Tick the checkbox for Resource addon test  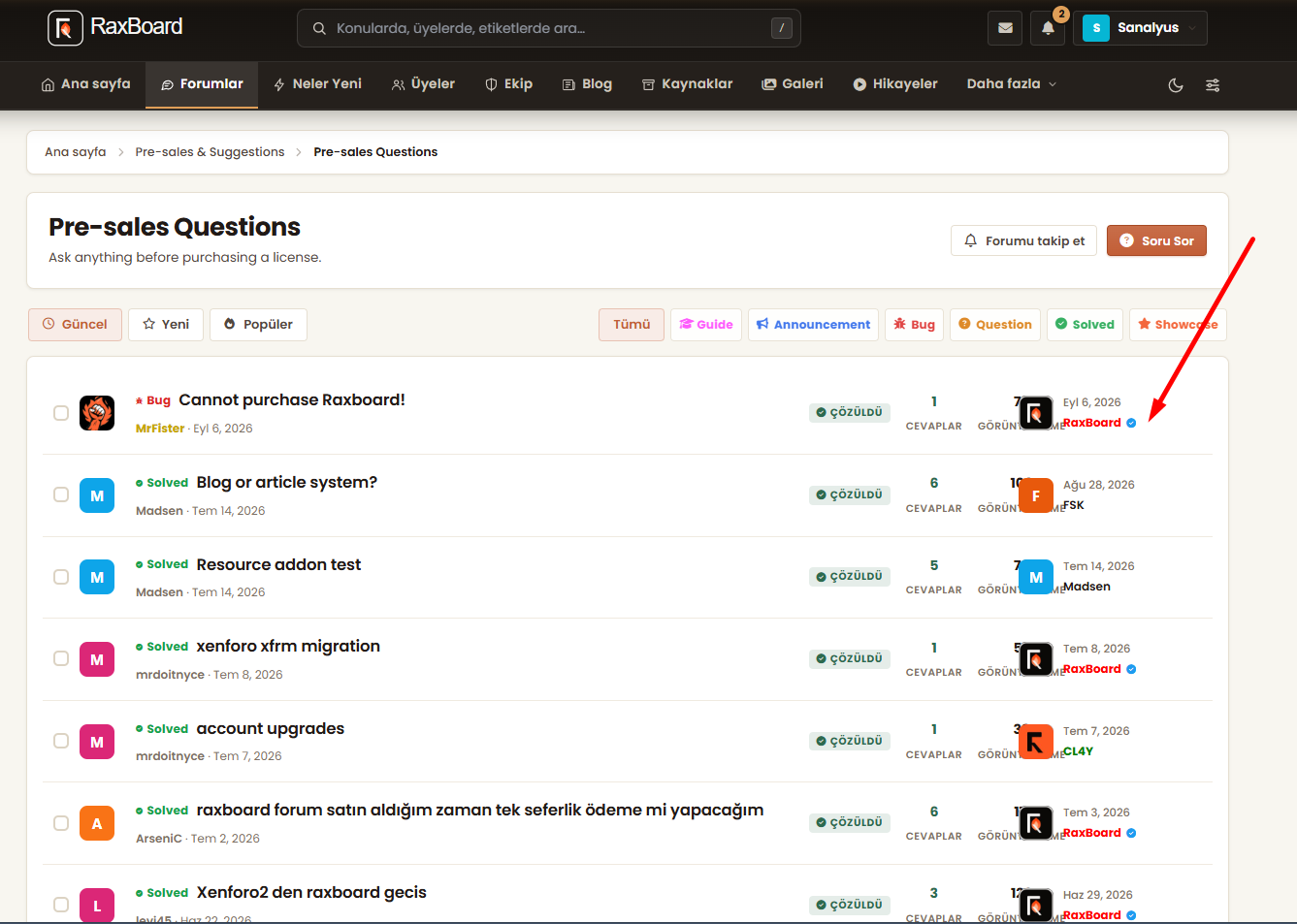click(x=61, y=577)
